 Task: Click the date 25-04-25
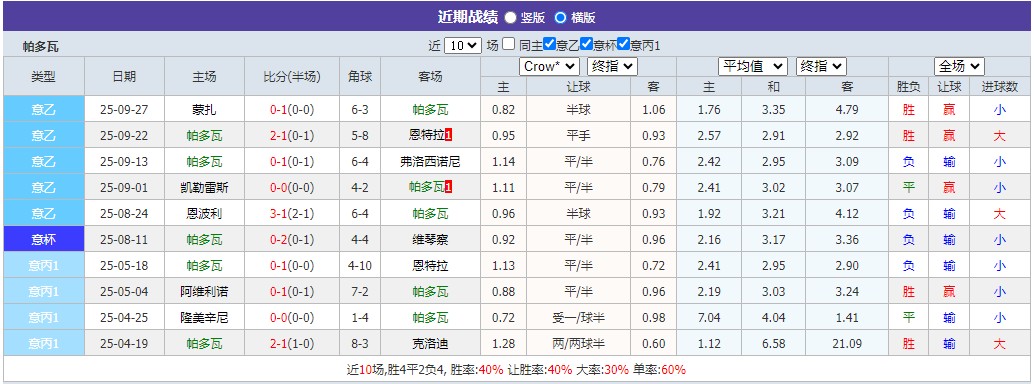[x=124, y=317]
